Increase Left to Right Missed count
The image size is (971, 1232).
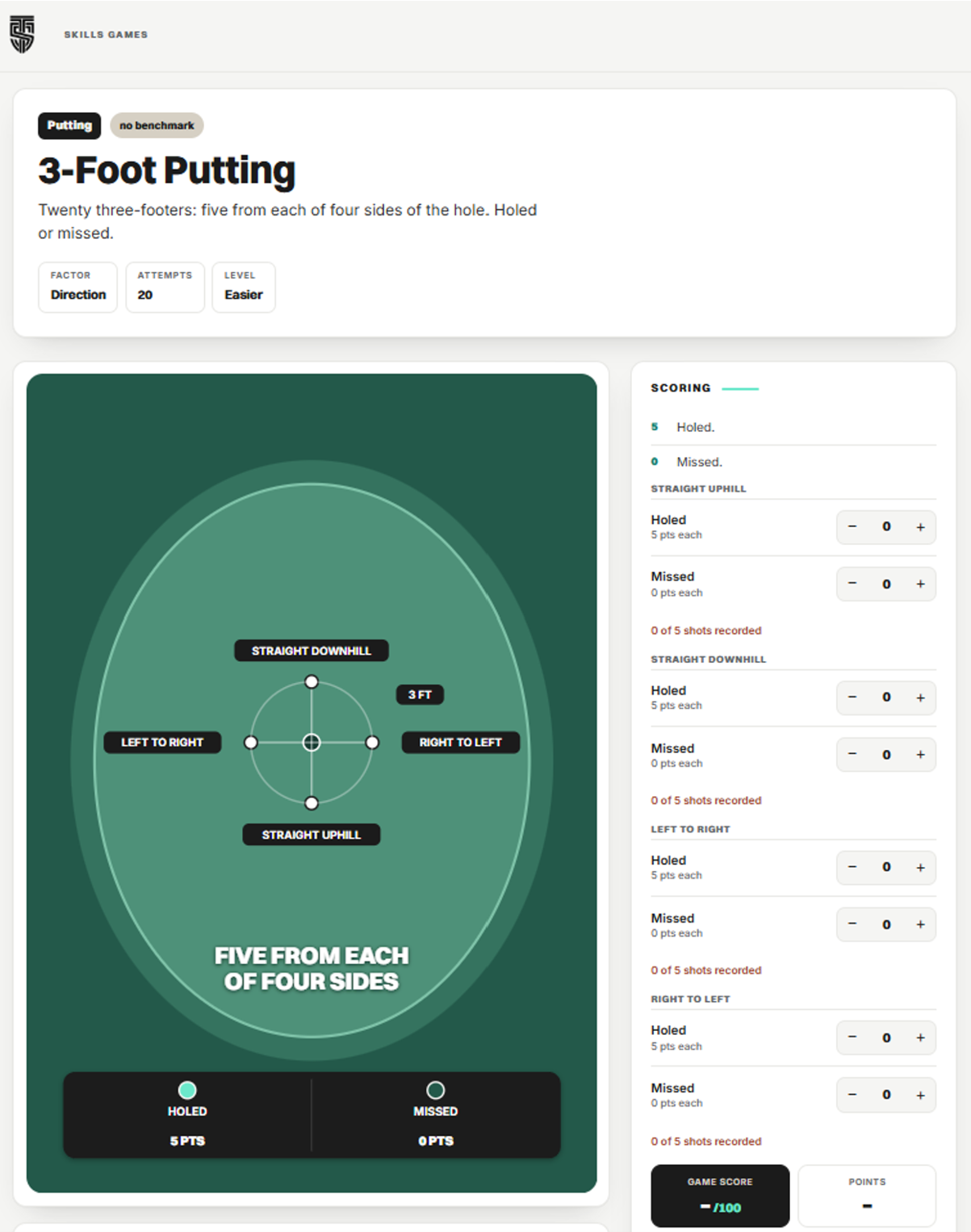click(920, 924)
